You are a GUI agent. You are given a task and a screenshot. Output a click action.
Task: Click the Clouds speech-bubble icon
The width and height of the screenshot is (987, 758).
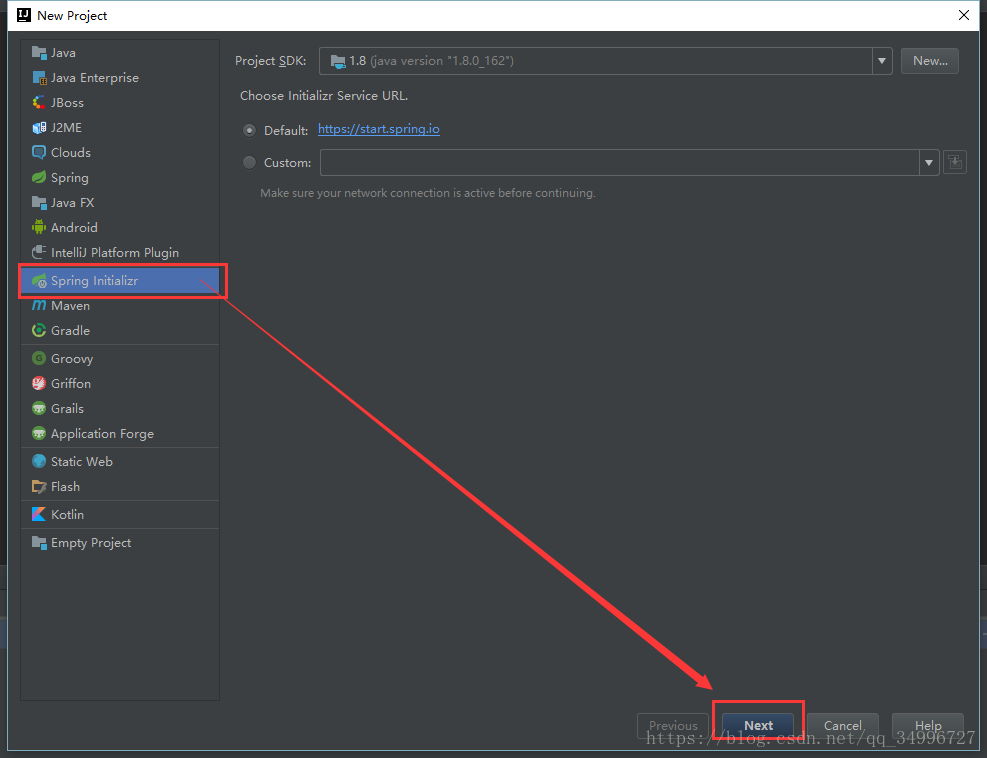(x=39, y=152)
